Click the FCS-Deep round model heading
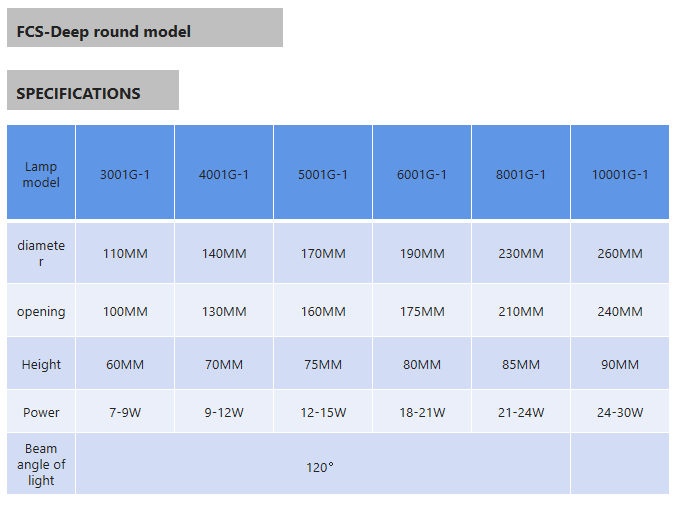Screen dimensions: 678x513 tap(104, 31)
